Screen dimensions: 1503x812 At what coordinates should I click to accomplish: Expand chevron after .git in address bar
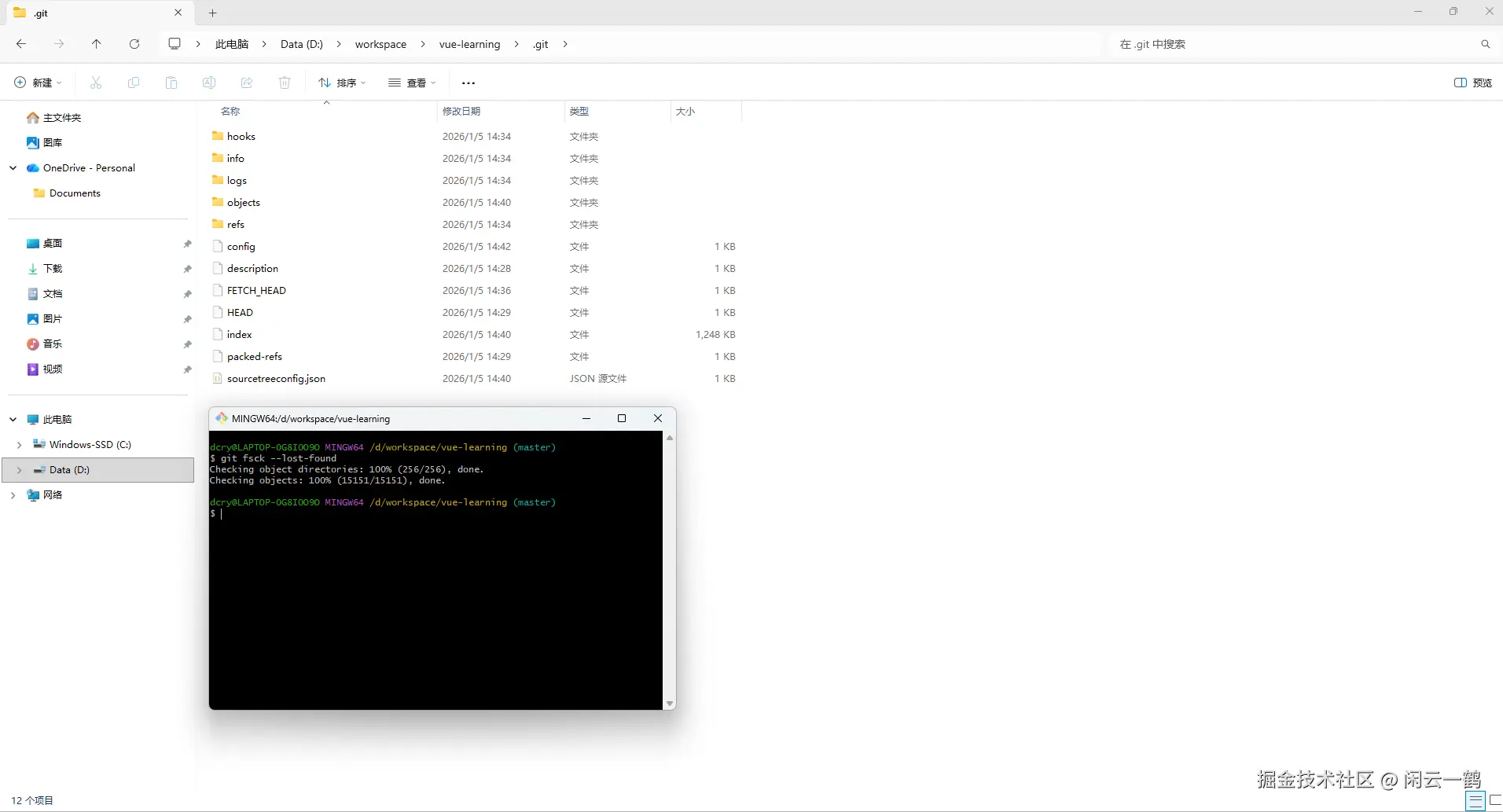pyautogui.click(x=565, y=44)
